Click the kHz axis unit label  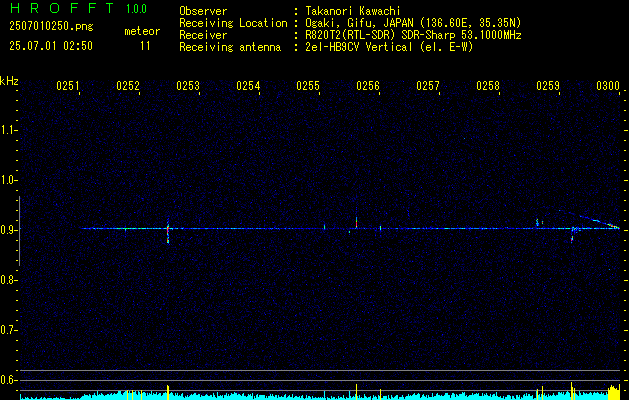(x=9, y=82)
